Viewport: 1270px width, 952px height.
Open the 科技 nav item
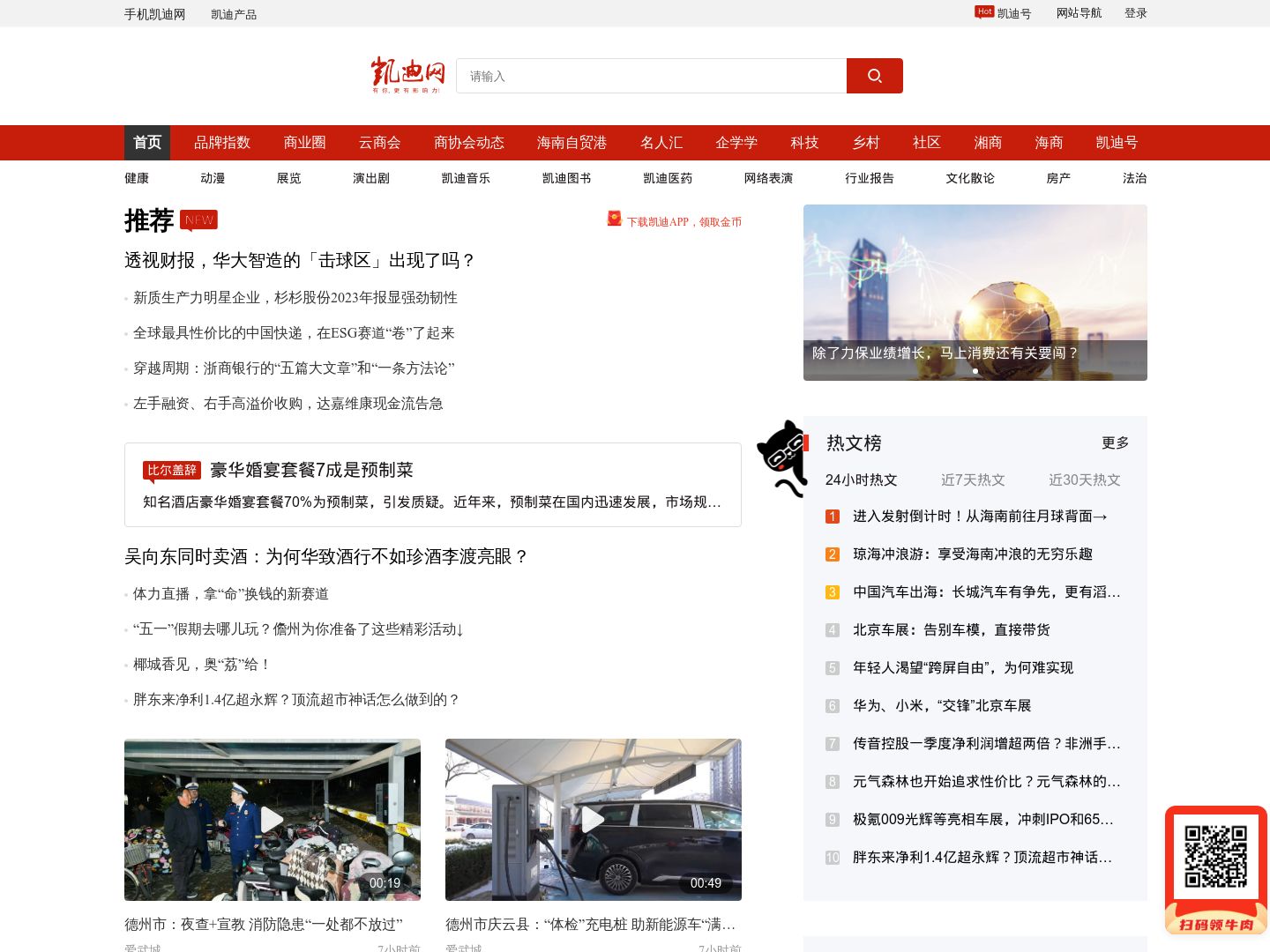[x=804, y=143]
